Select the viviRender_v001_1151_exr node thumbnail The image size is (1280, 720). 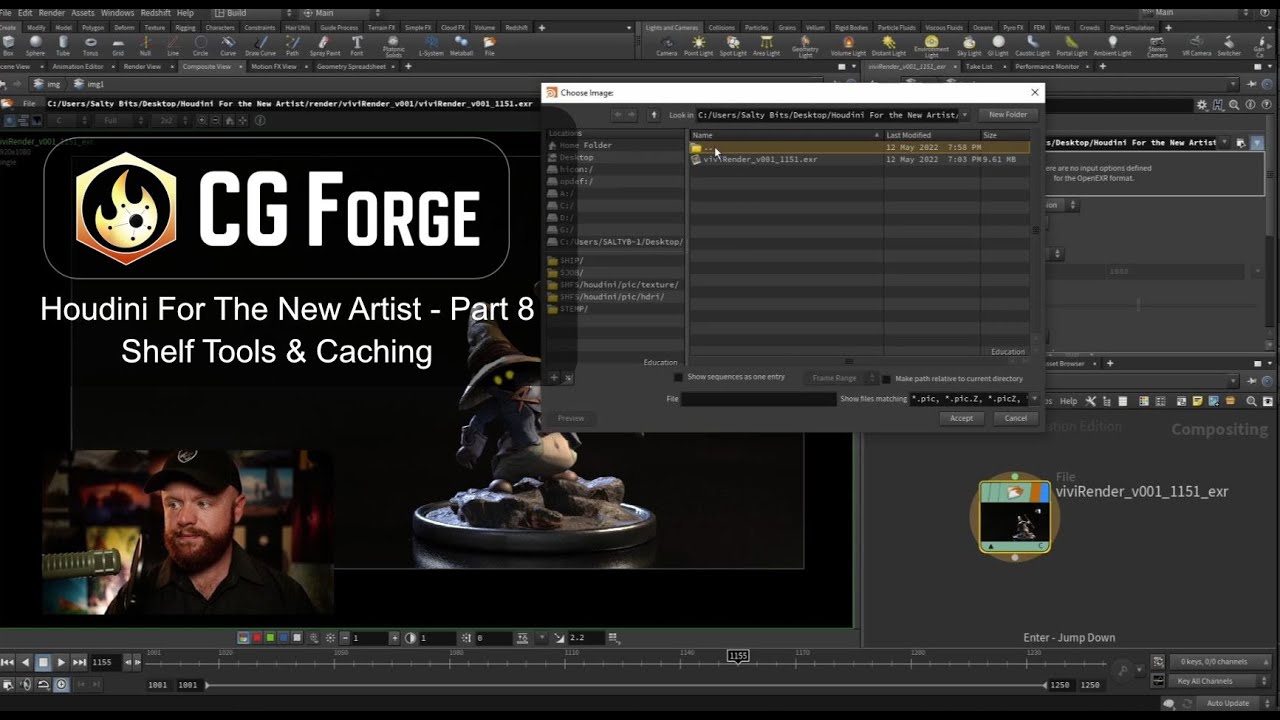click(x=1015, y=517)
